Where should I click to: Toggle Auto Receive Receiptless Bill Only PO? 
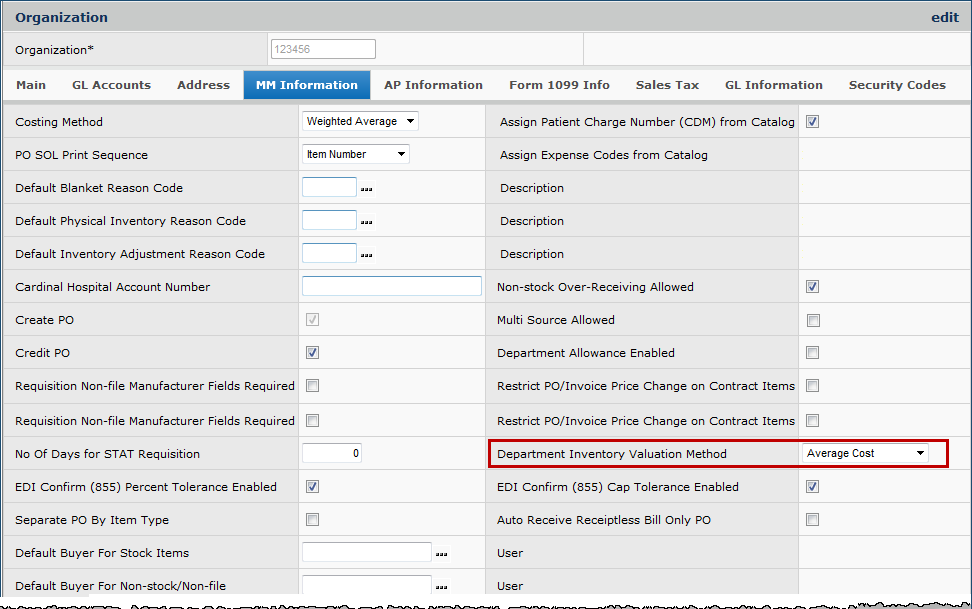(813, 520)
